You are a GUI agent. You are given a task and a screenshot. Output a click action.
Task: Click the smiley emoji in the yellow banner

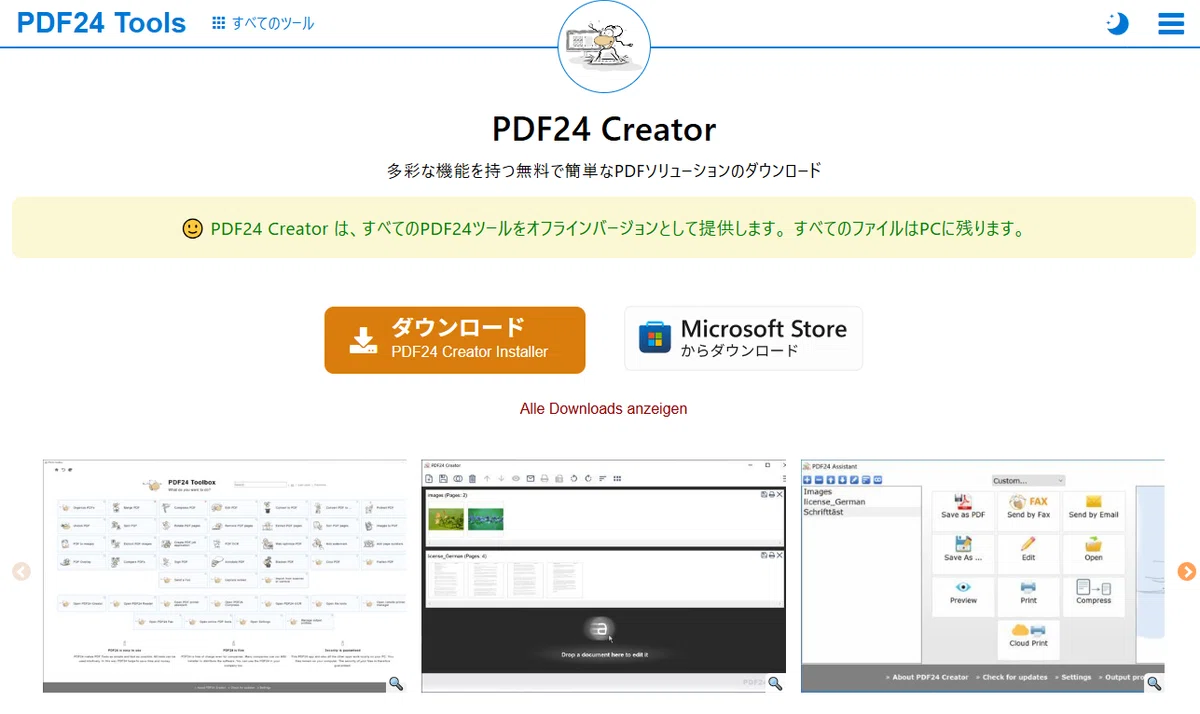193,228
